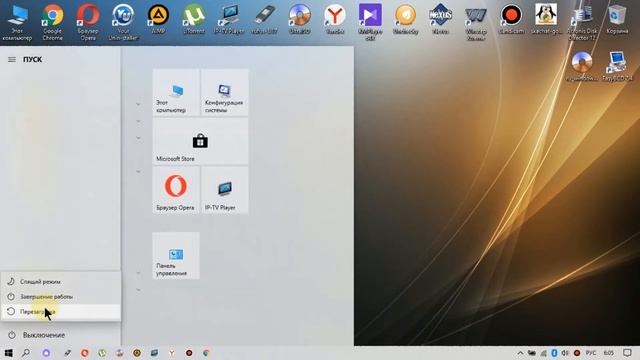Open the Панель управления tile

click(x=176, y=256)
